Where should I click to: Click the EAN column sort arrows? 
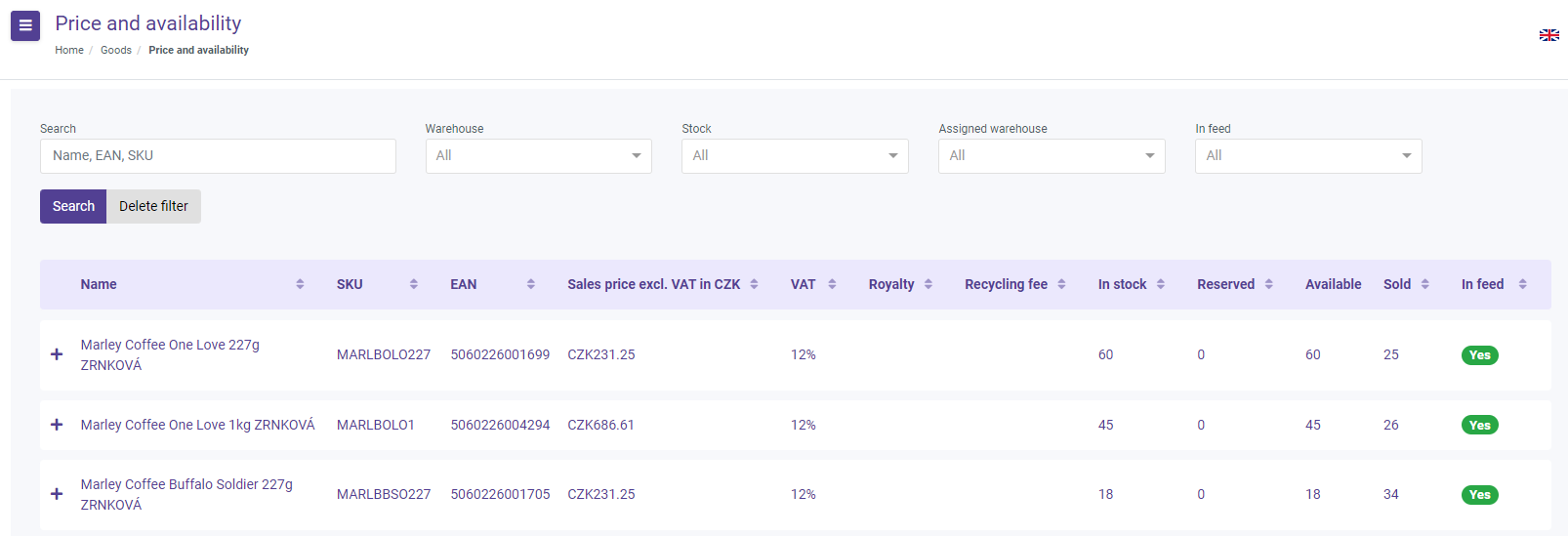531,284
